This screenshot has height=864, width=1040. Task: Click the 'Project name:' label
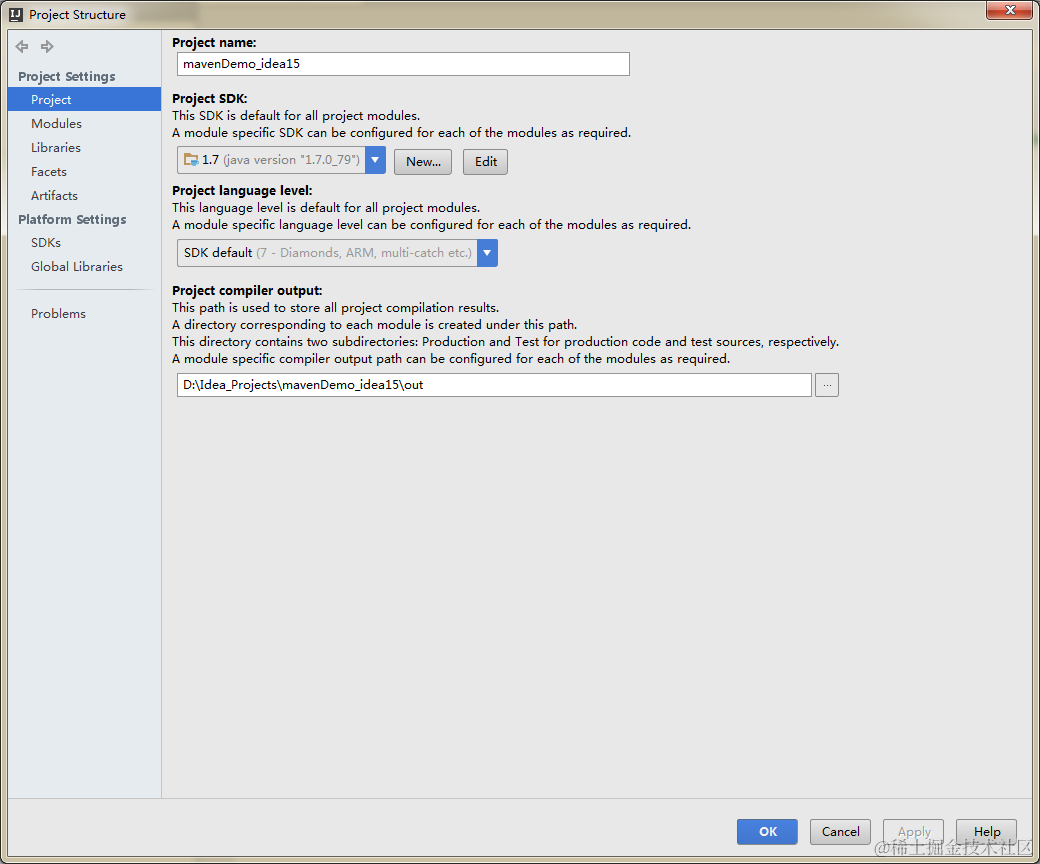(214, 42)
